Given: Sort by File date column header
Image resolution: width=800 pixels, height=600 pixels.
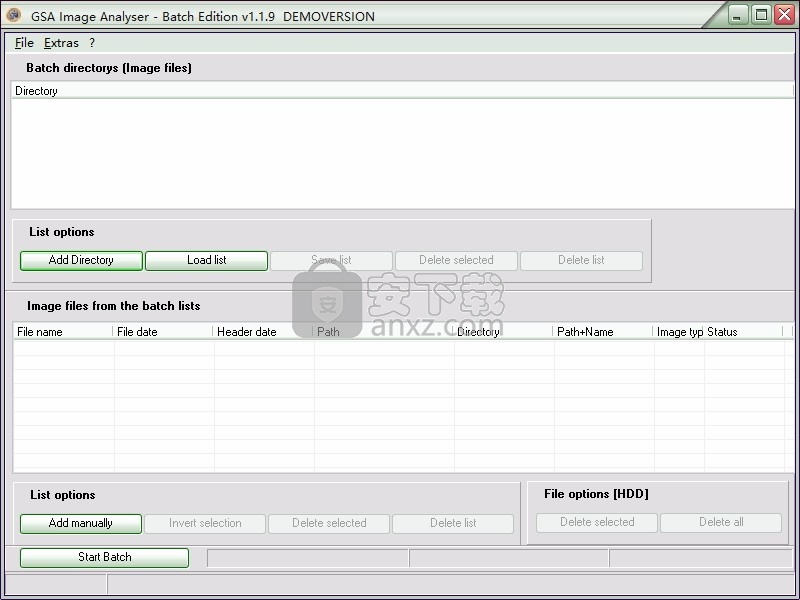Looking at the screenshot, I should coord(163,332).
